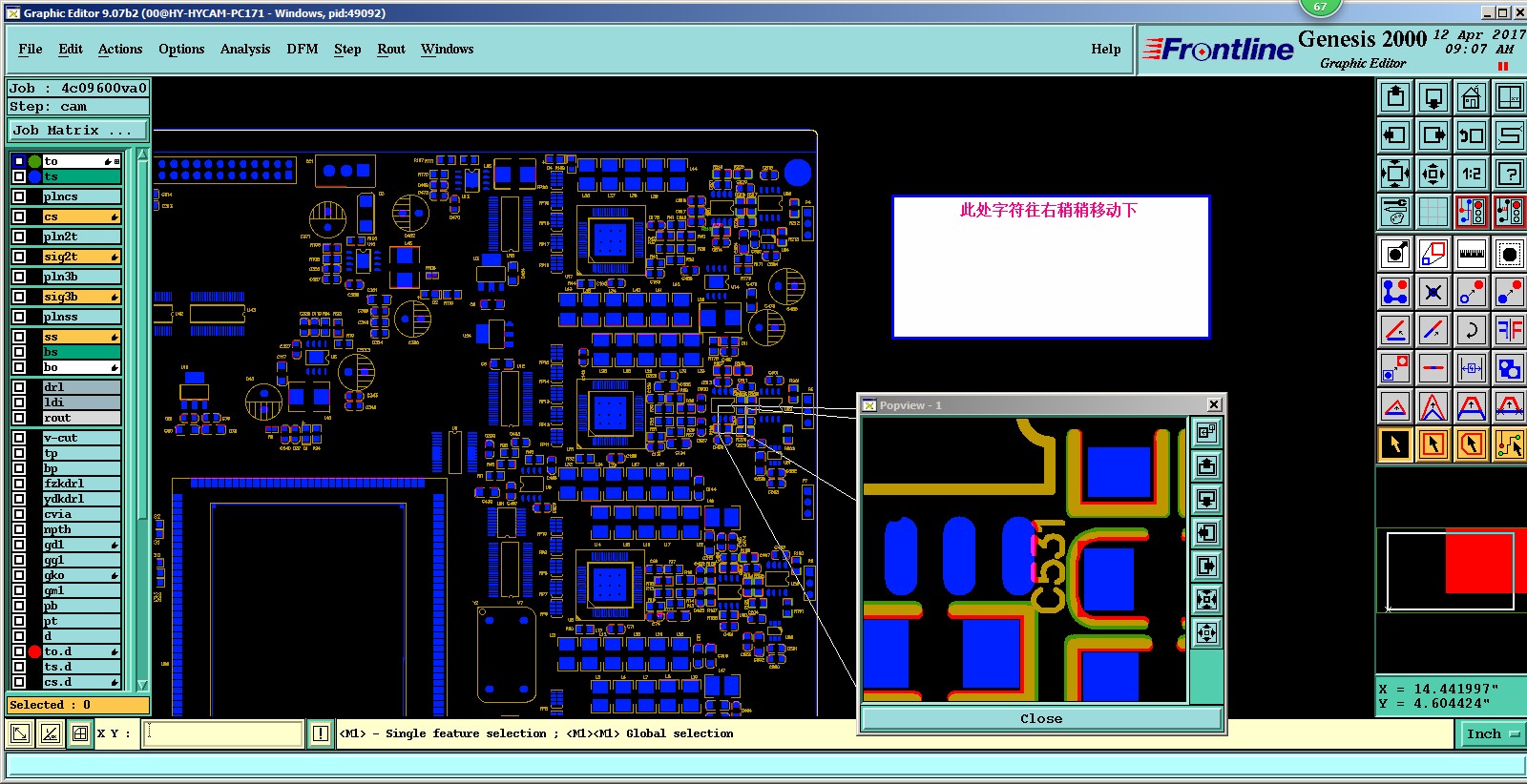1527x784 pixels.
Task: Click the zoom out shrink icon
Action: click(x=1433, y=174)
